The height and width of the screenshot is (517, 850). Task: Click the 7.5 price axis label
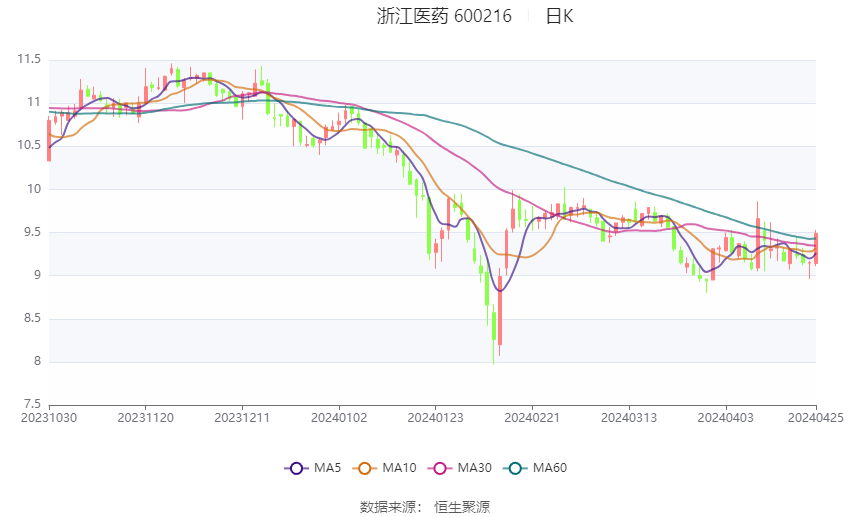[31, 405]
